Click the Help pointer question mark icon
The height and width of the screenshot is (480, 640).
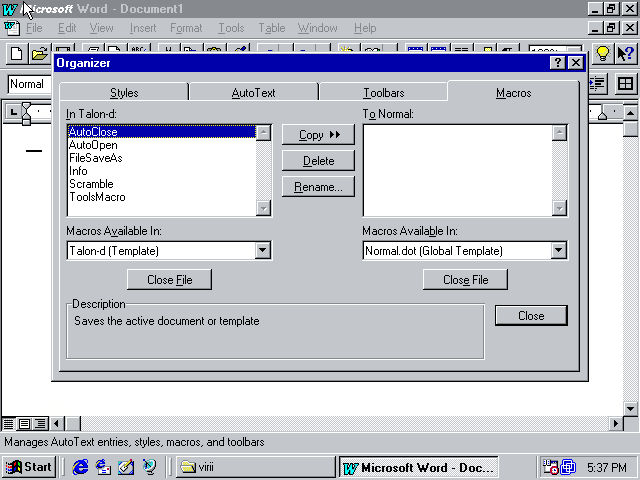tap(625, 53)
